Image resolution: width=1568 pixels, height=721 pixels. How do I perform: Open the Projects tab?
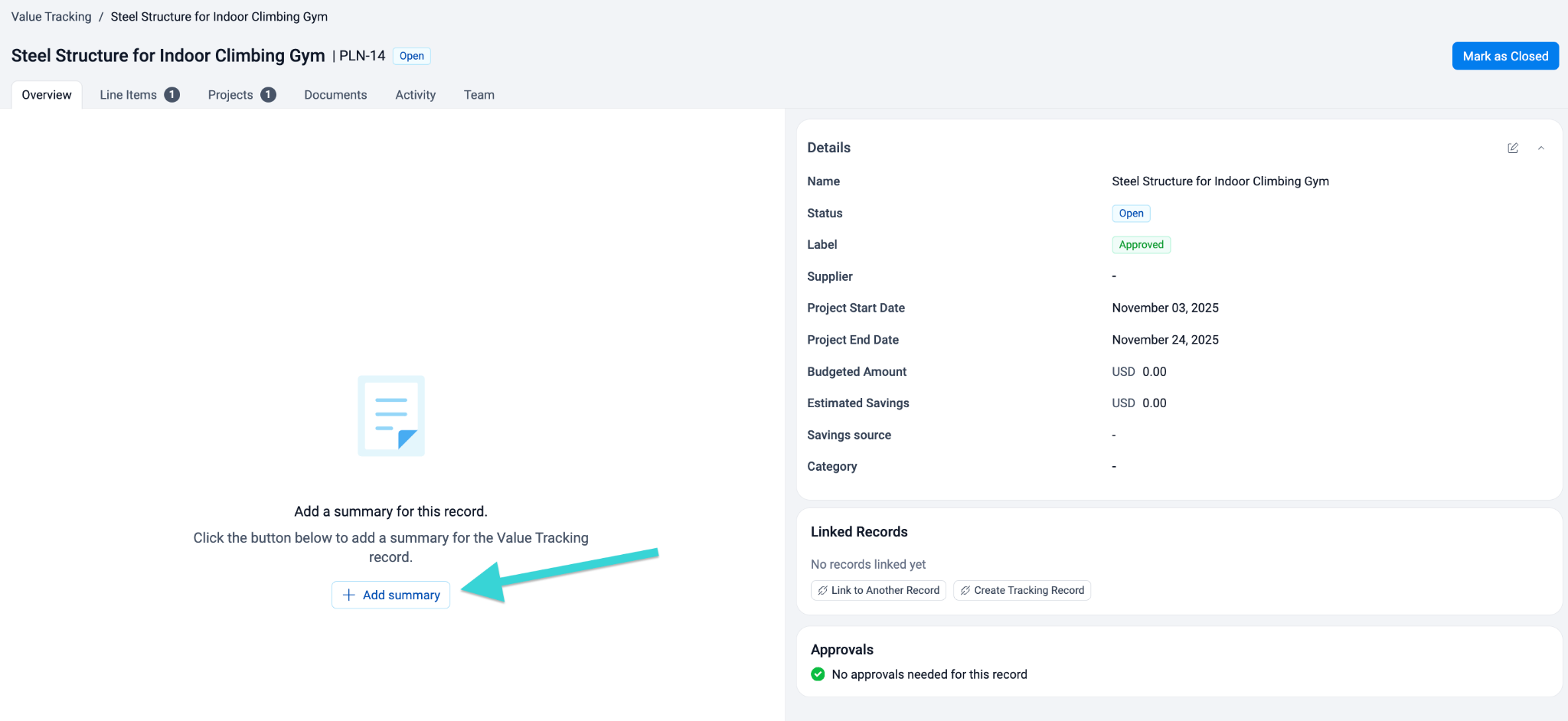(x=230, y=95)
